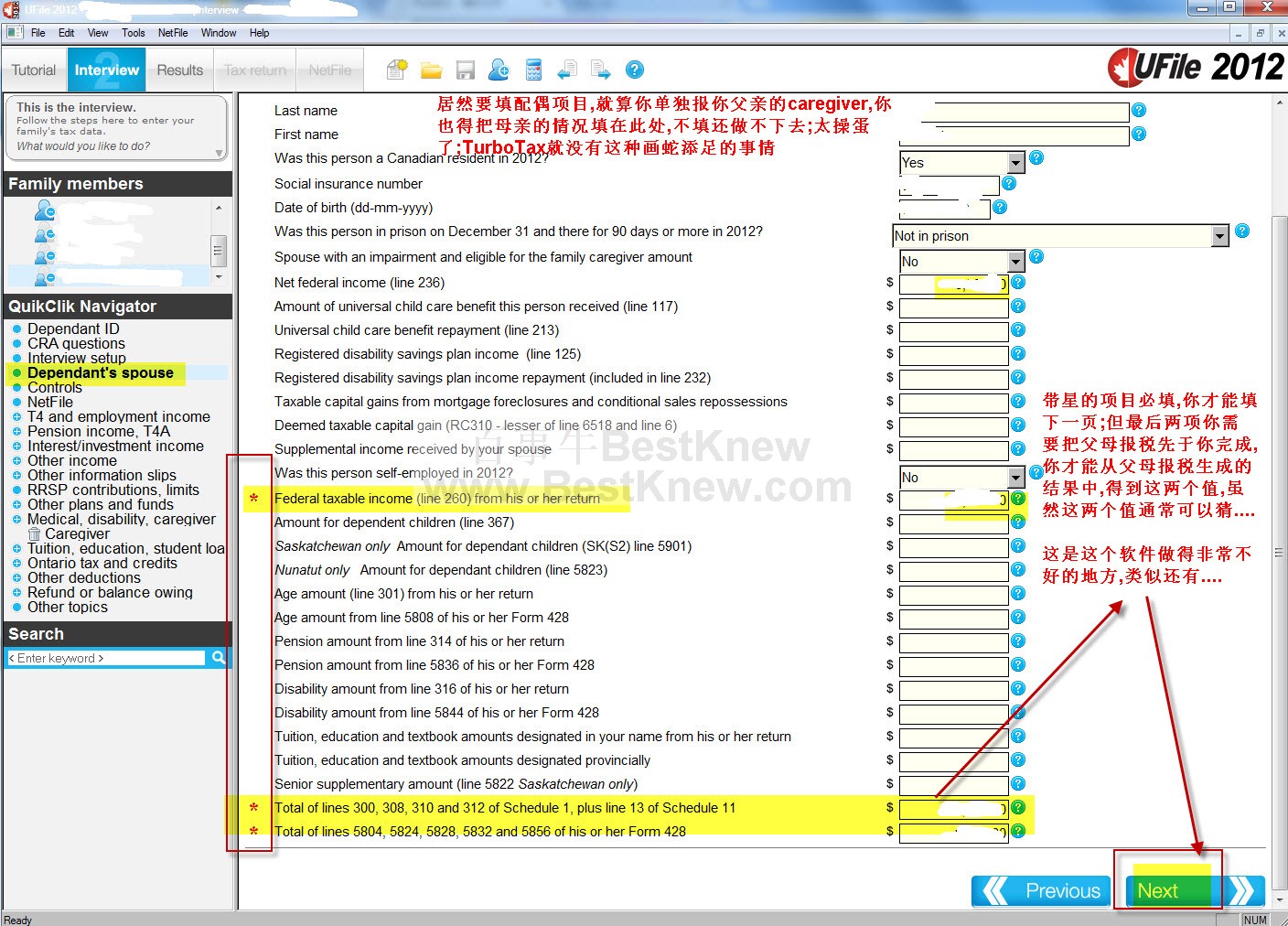Open Other deductions in navigator
The height and width of the screenshot is (926, 1288).
84,578
